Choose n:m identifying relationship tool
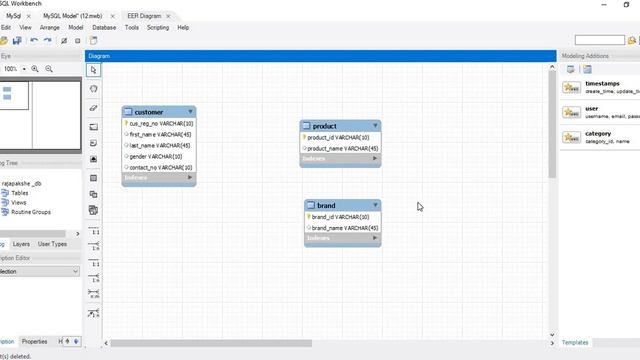640x360 pixels. [x=94, y=294]
